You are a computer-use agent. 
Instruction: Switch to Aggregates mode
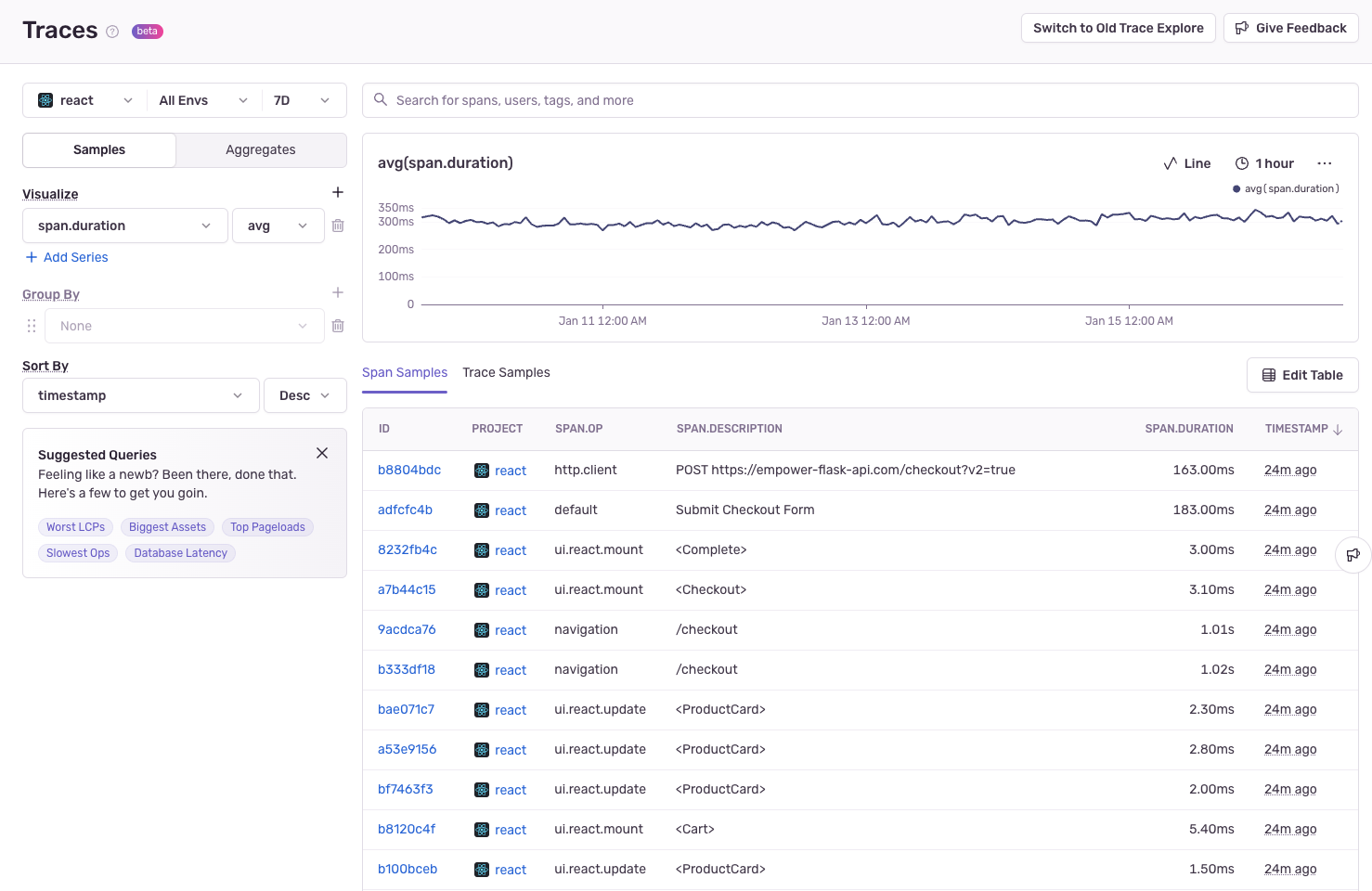tap(261, 149)
